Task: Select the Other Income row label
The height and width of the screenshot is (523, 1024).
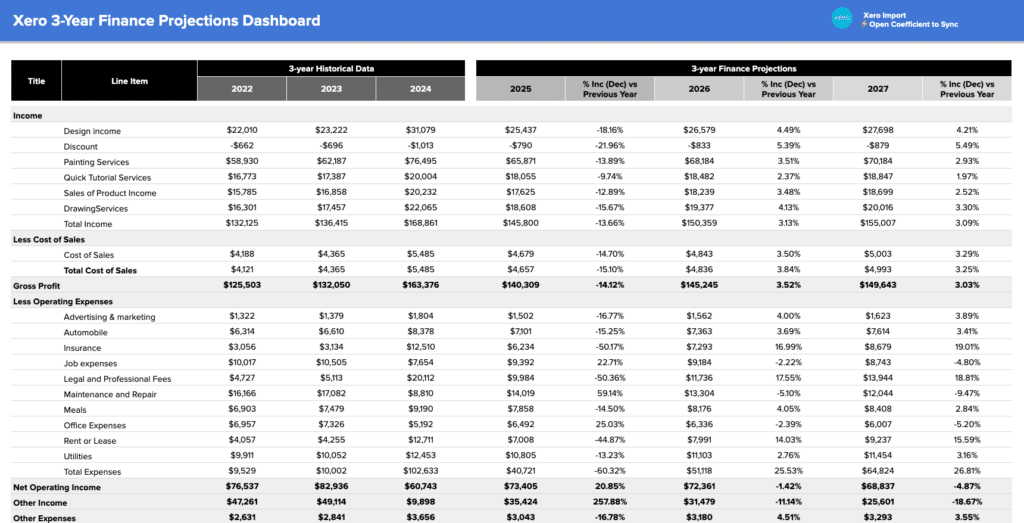Action: (40, 503)
